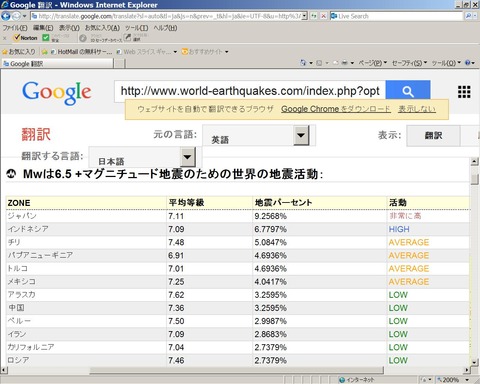
Task: Select the 翻訳 display view button
Action: pyautogui.click(x=433, y=135)
